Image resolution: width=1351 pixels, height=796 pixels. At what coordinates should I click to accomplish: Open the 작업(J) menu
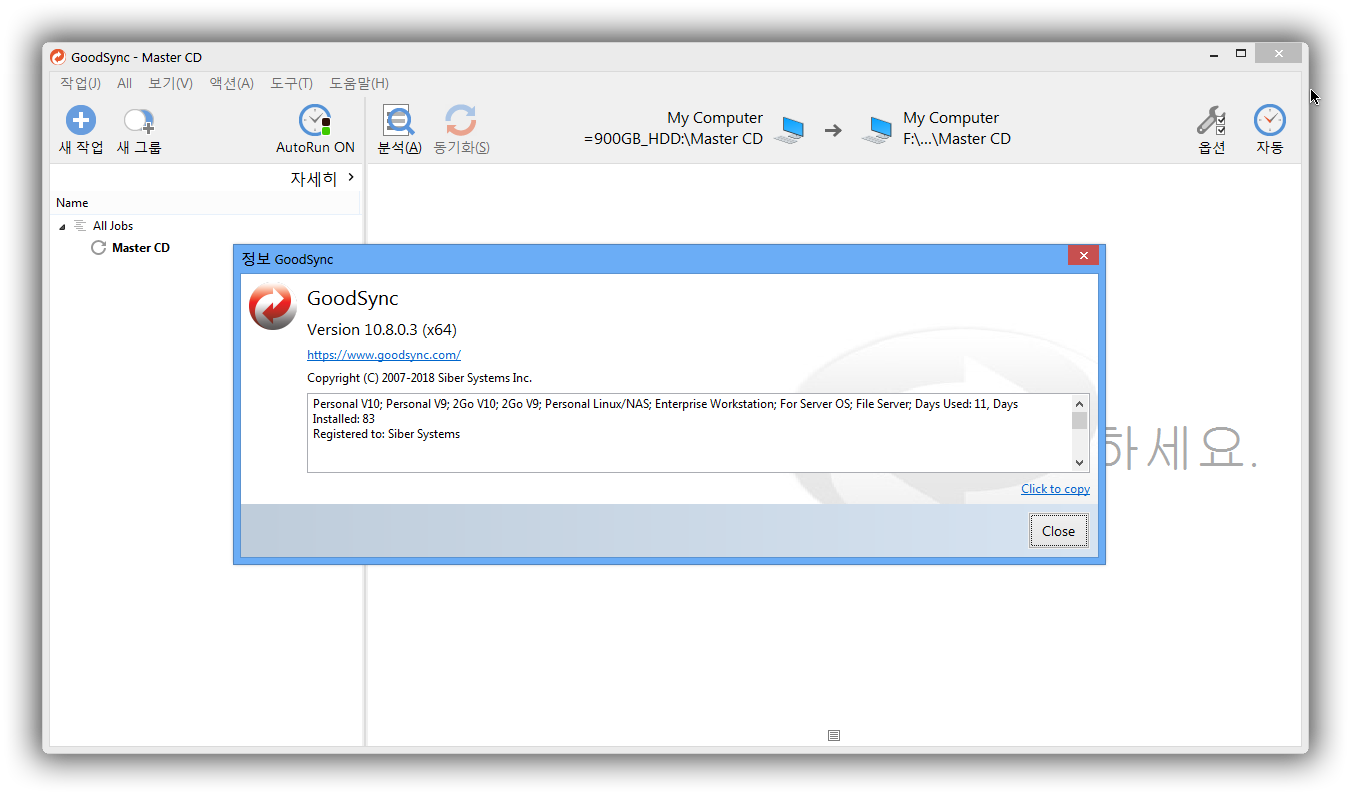coord(80,83)
